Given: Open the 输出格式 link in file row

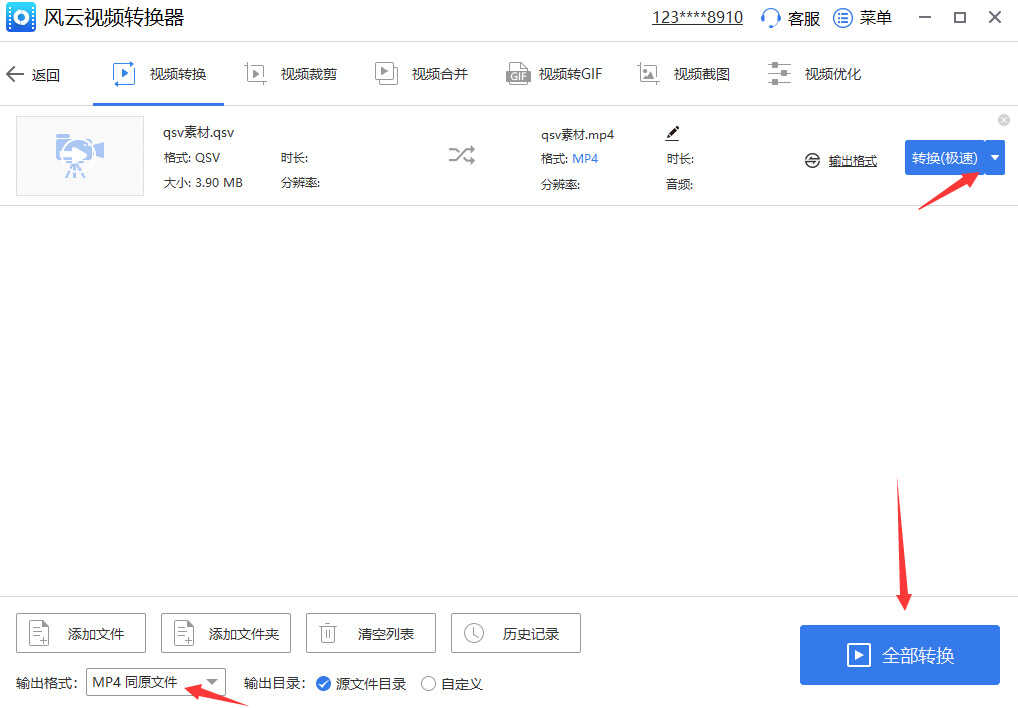Looking at the screenshot, I should (852, 160).
